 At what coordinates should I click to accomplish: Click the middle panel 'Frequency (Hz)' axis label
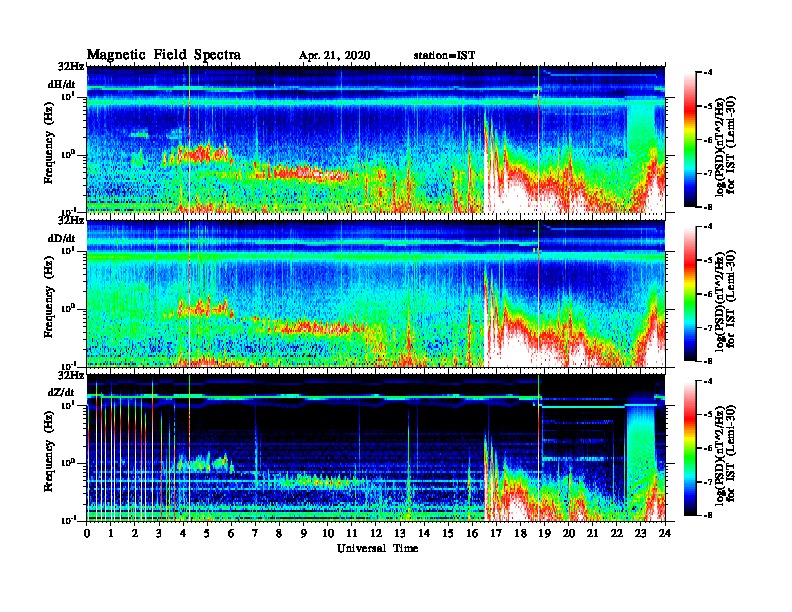tap(48, 297)
